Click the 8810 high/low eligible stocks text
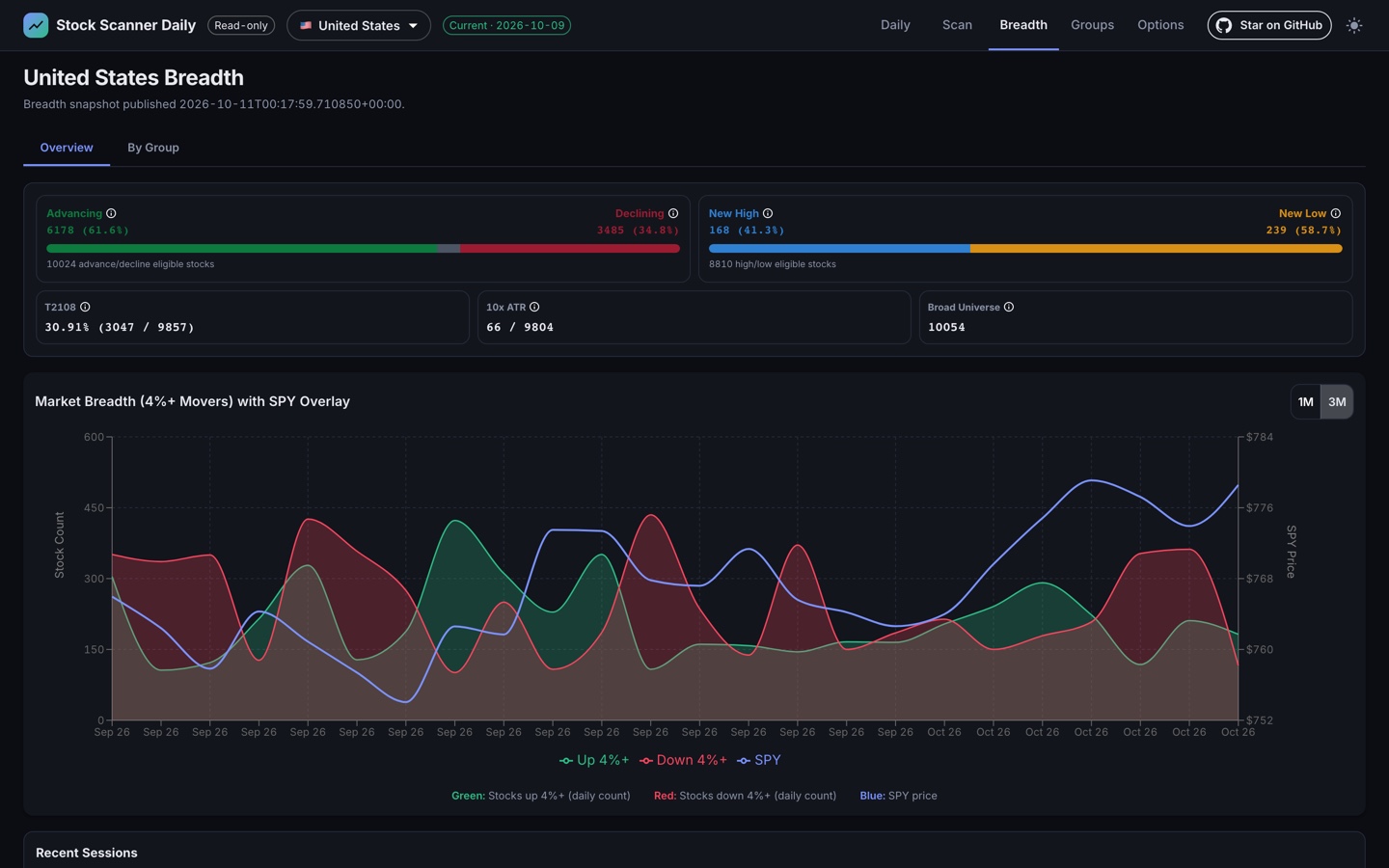This screenshot has height=868, width=1389. pyautogui.click(x=773, y=264)
